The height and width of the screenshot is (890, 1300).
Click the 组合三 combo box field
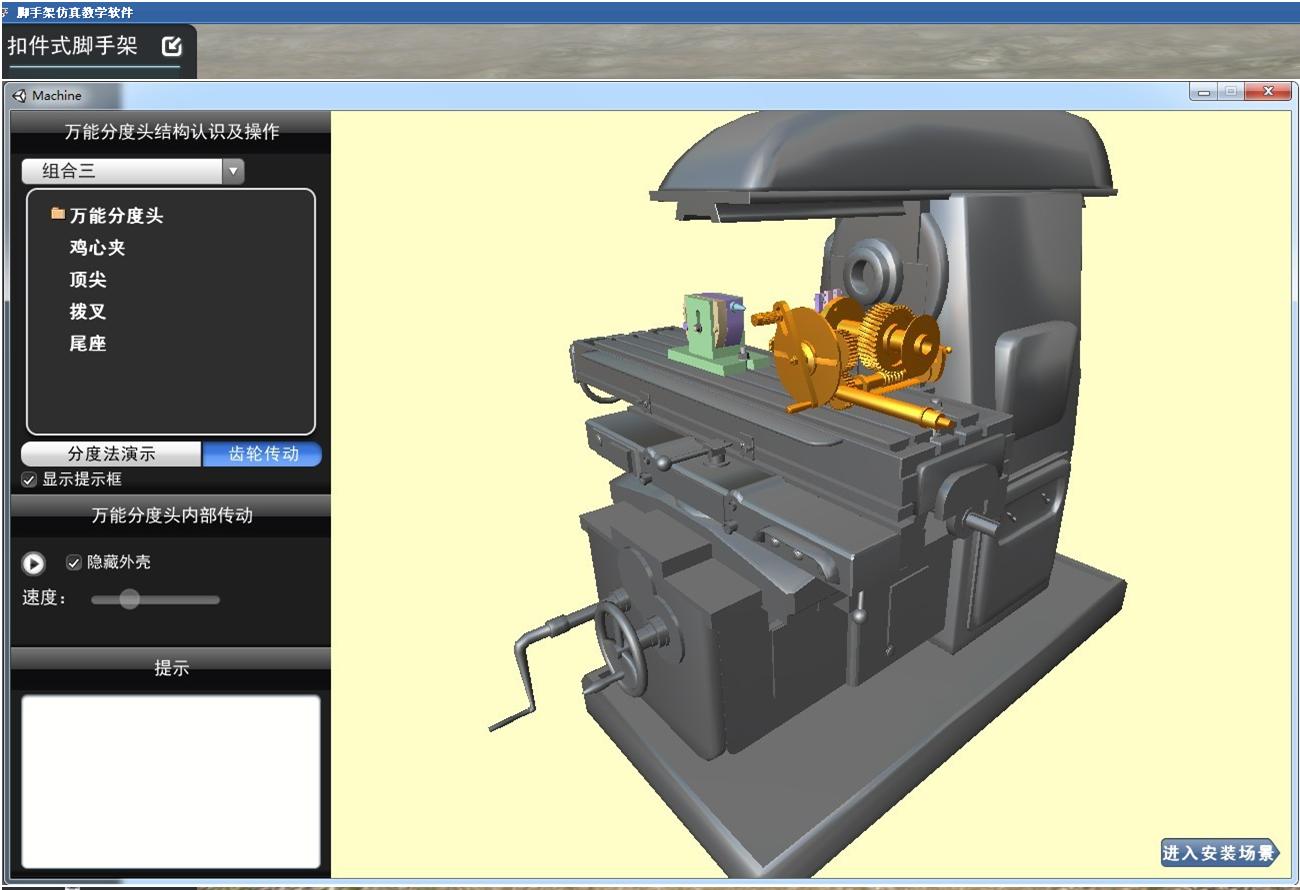(x=122, y=171)
